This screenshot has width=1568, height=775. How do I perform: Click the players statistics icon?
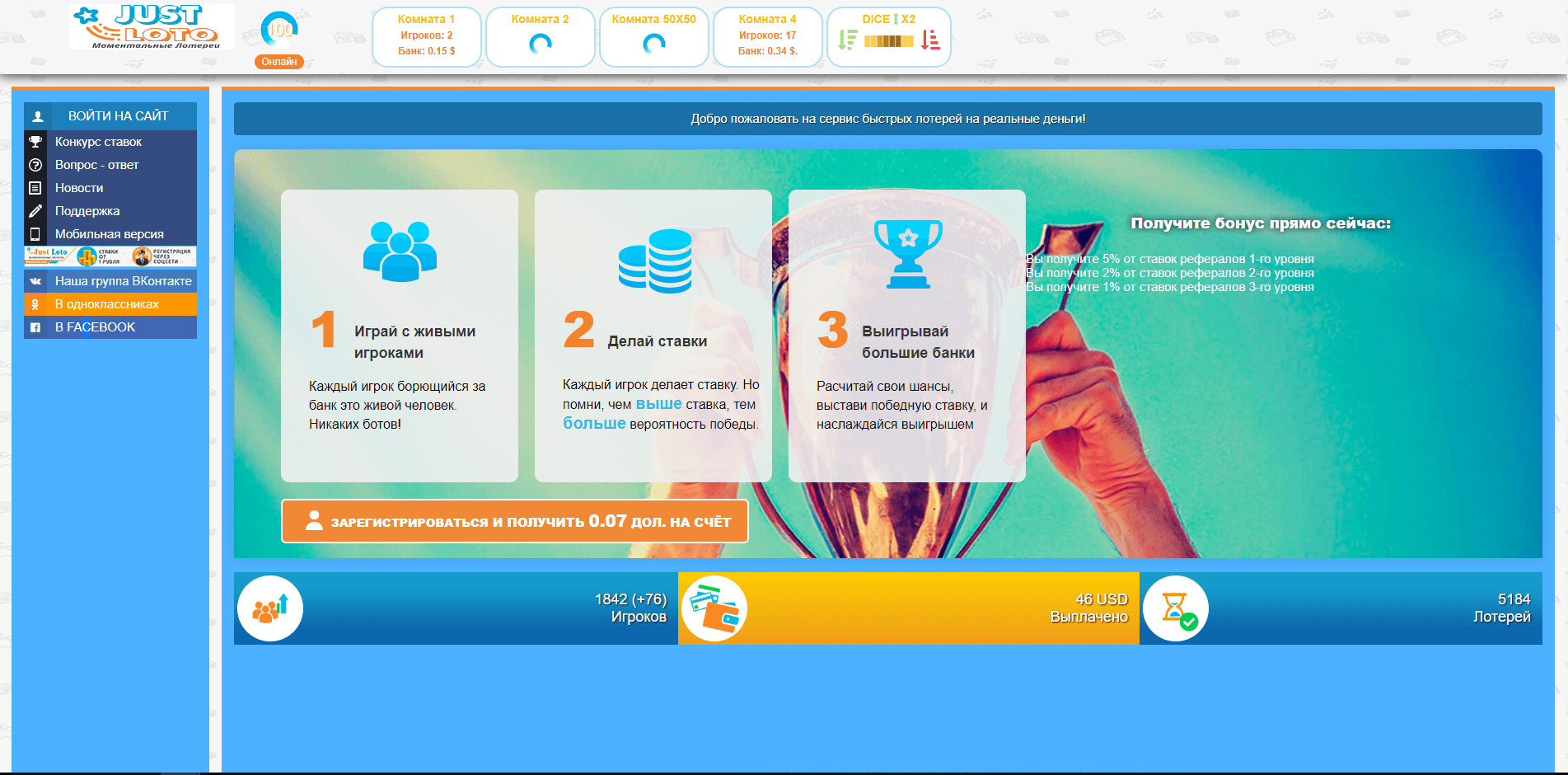[270, 608]
